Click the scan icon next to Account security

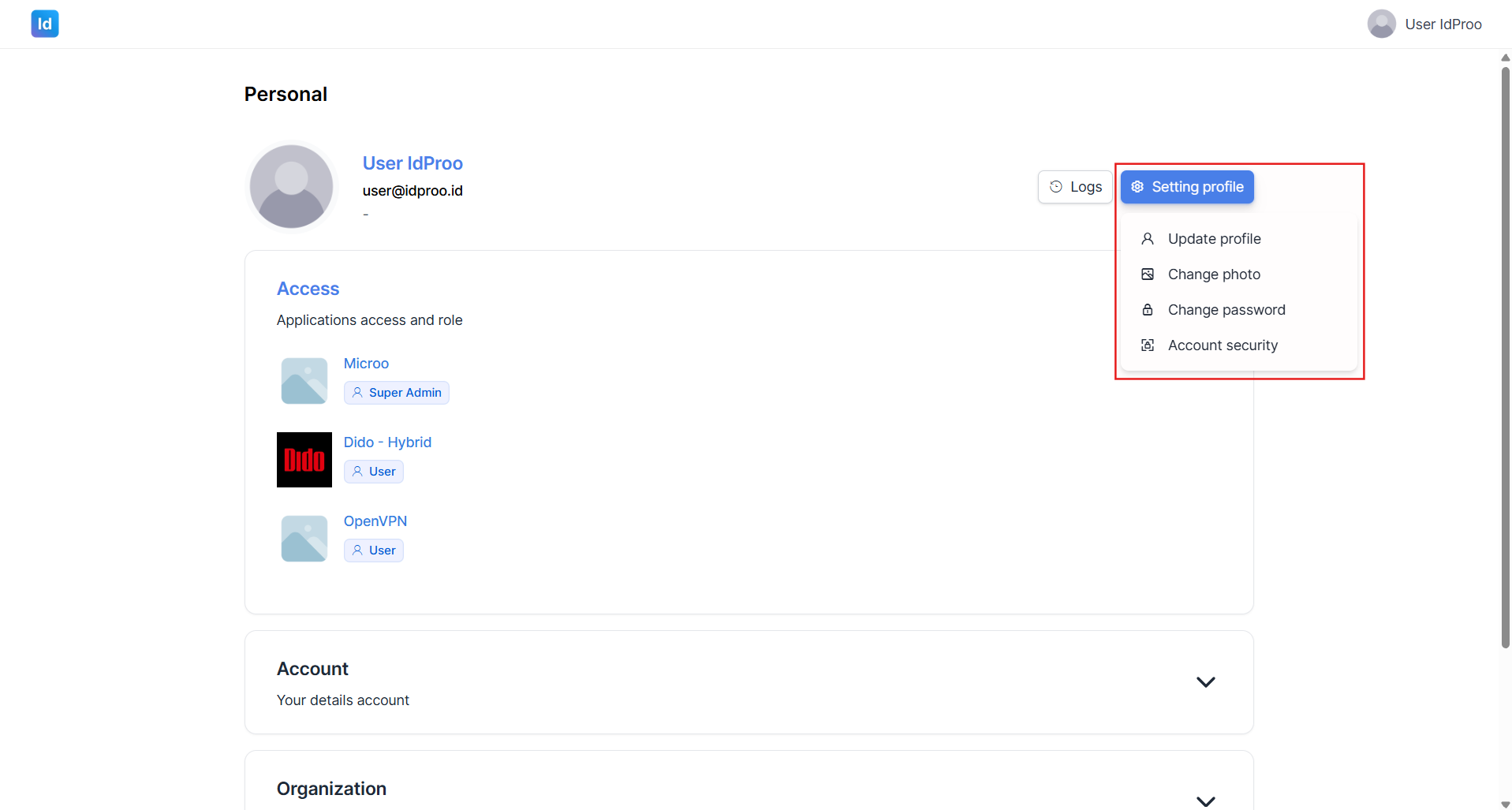click(x=1148, y=345)
